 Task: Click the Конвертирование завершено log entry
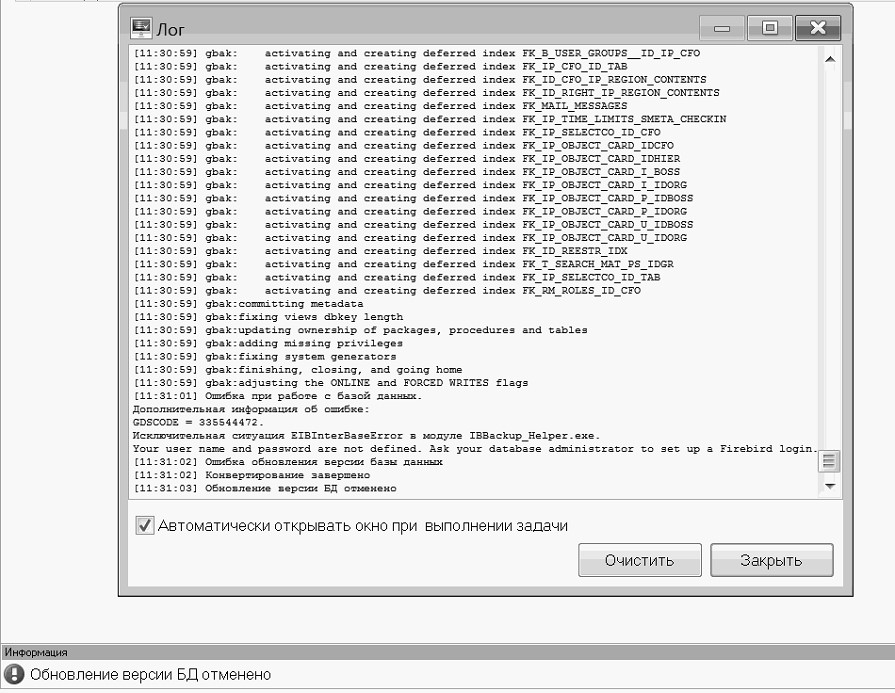point(287,475)
